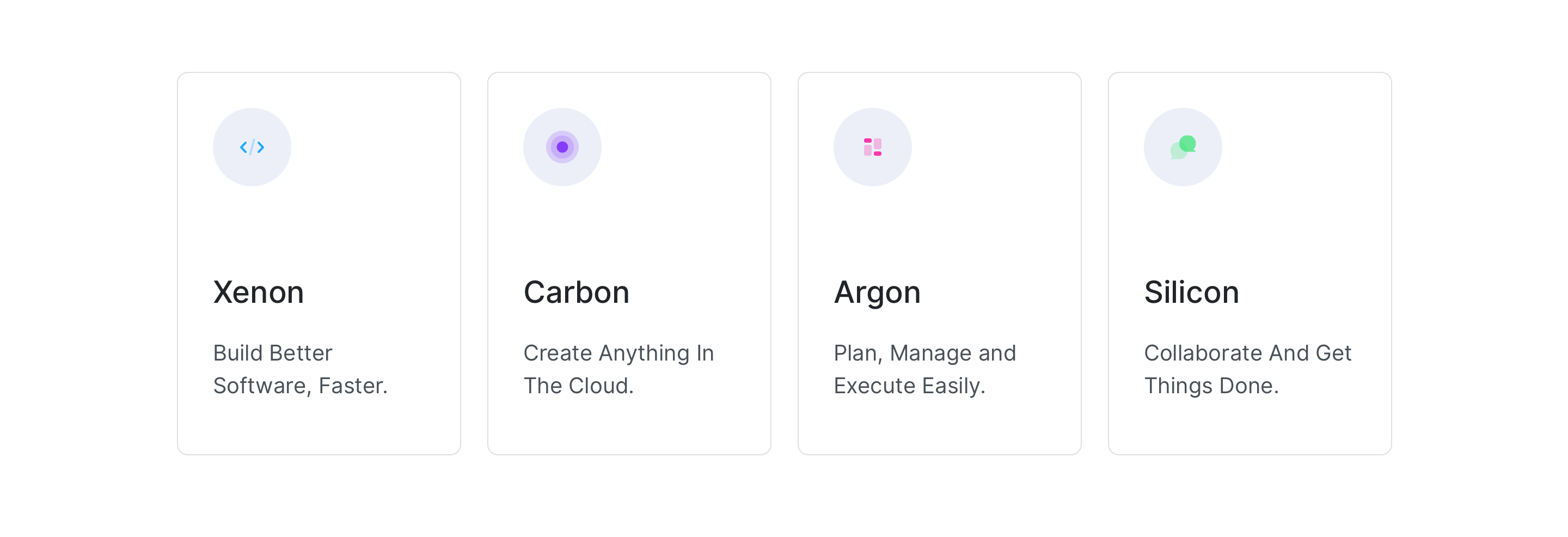Click the Silicon product card
The height and width of the screenshot is (537, 1568).
click(x=1250, y=264)
